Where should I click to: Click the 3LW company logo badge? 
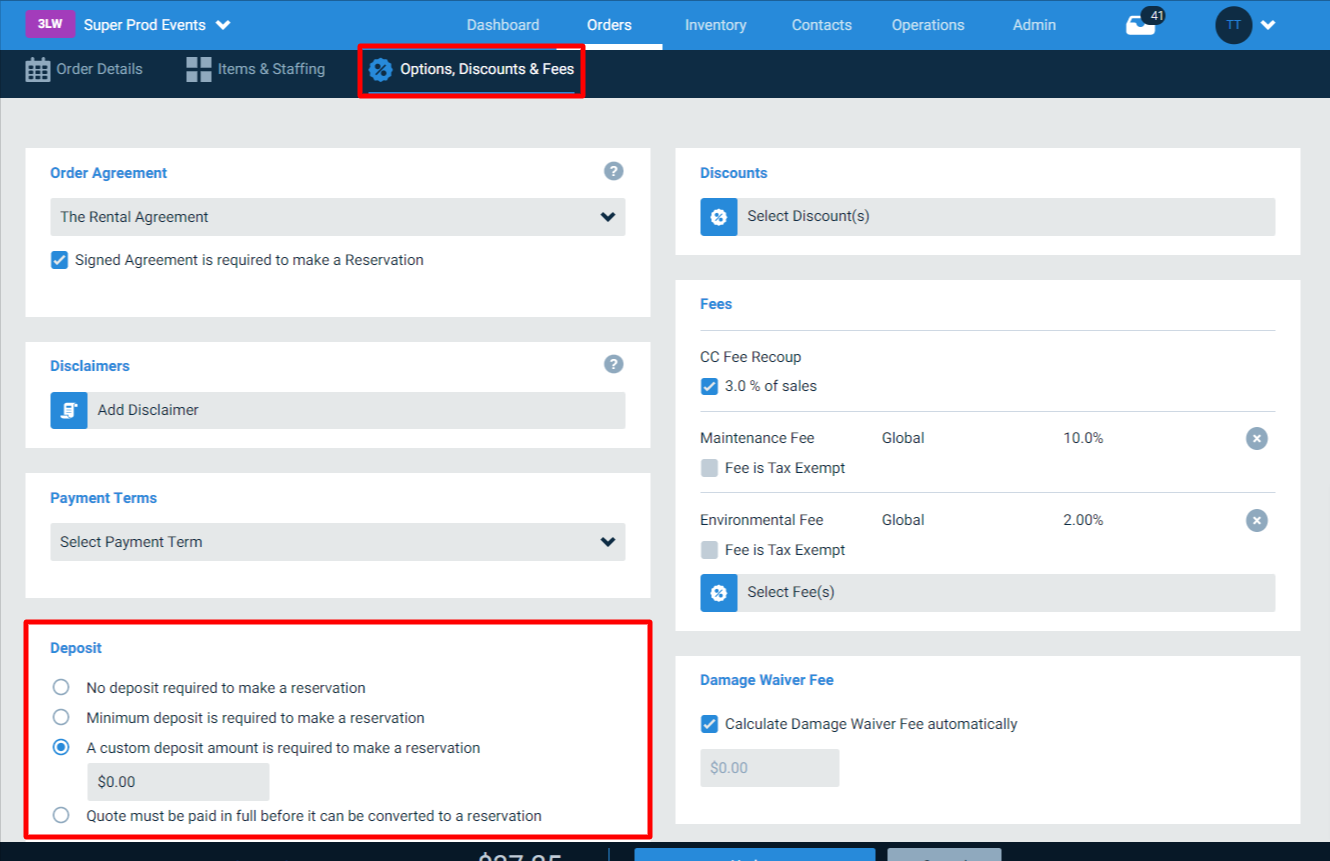click(x=51, y=24)
